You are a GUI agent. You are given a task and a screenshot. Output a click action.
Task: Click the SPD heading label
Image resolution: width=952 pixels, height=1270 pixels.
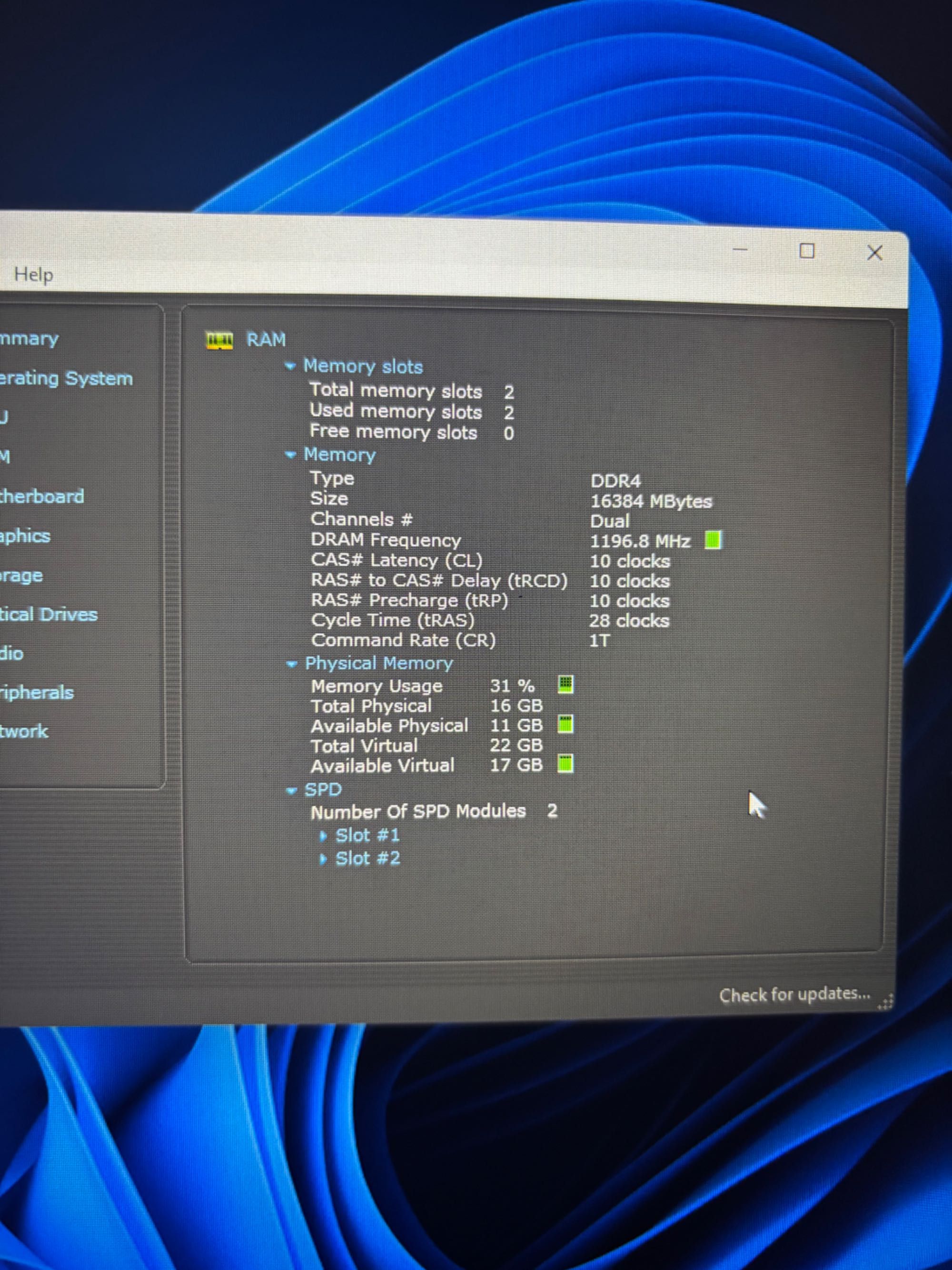pos(323,790)
